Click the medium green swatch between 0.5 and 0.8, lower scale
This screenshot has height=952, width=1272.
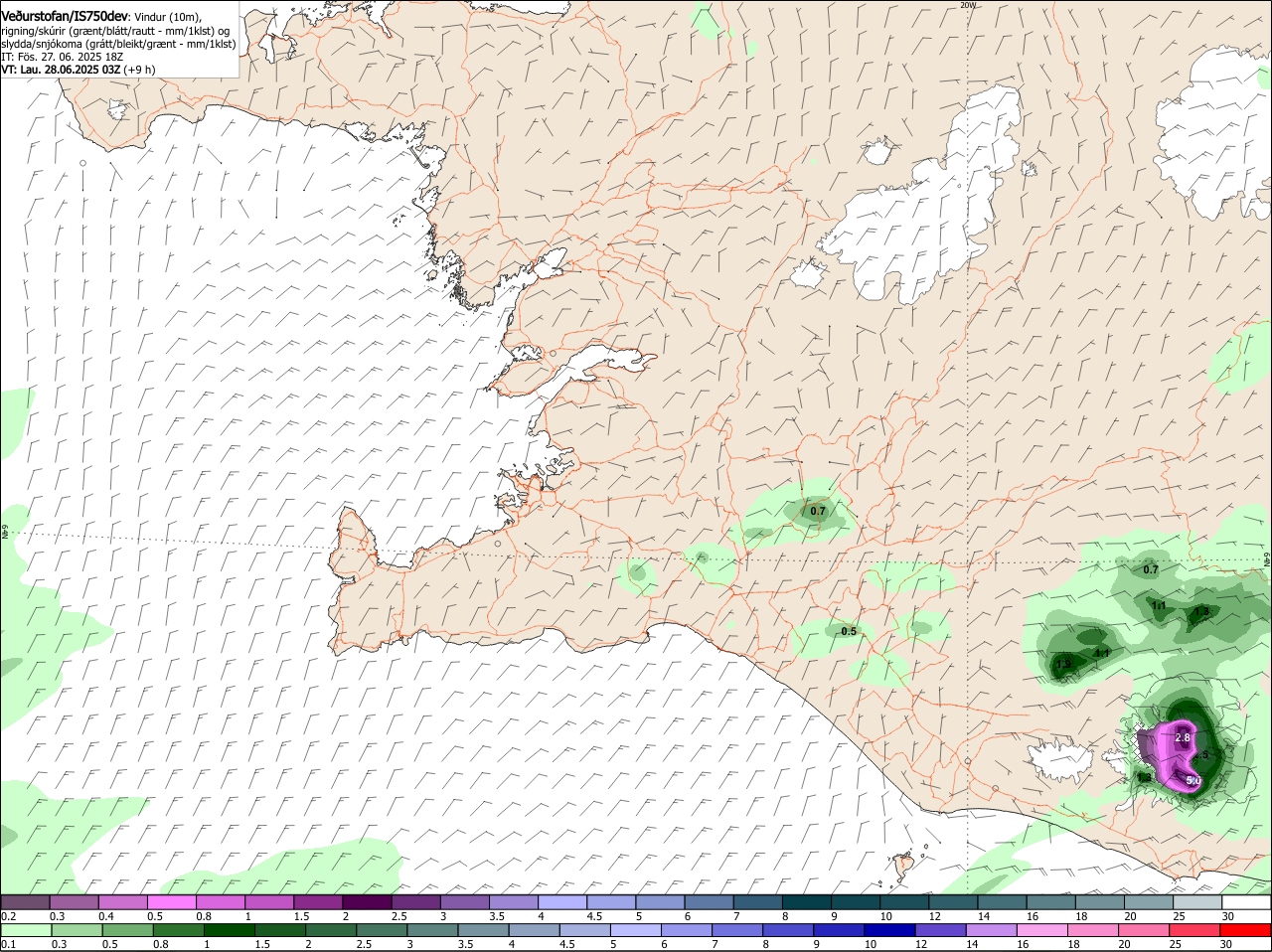point(128,930)
